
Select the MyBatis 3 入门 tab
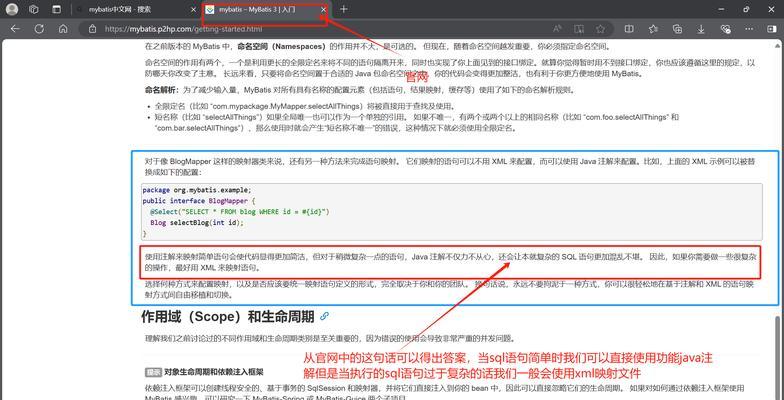[x=265, y=10]
